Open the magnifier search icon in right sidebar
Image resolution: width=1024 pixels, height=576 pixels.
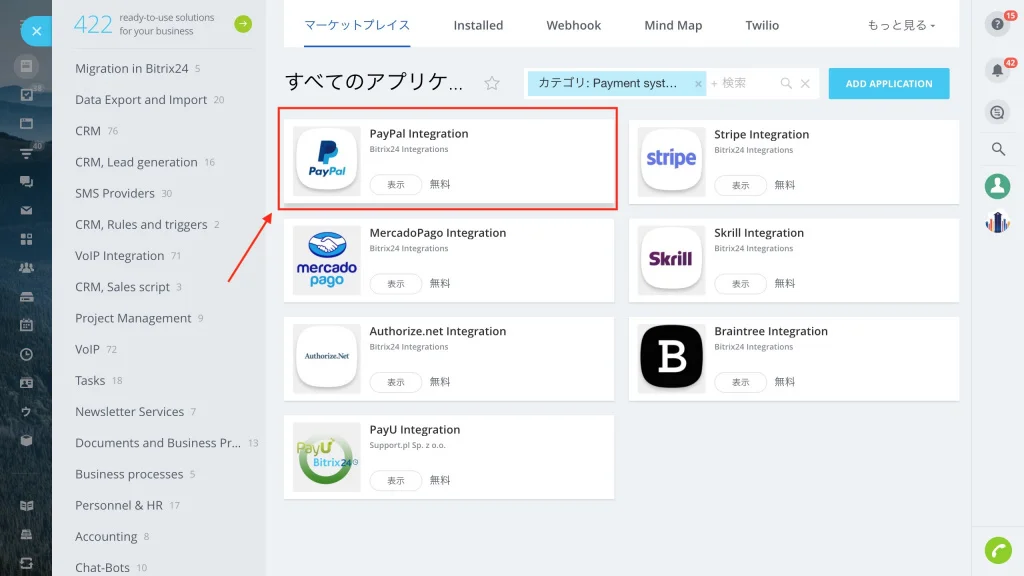[998, 149]
